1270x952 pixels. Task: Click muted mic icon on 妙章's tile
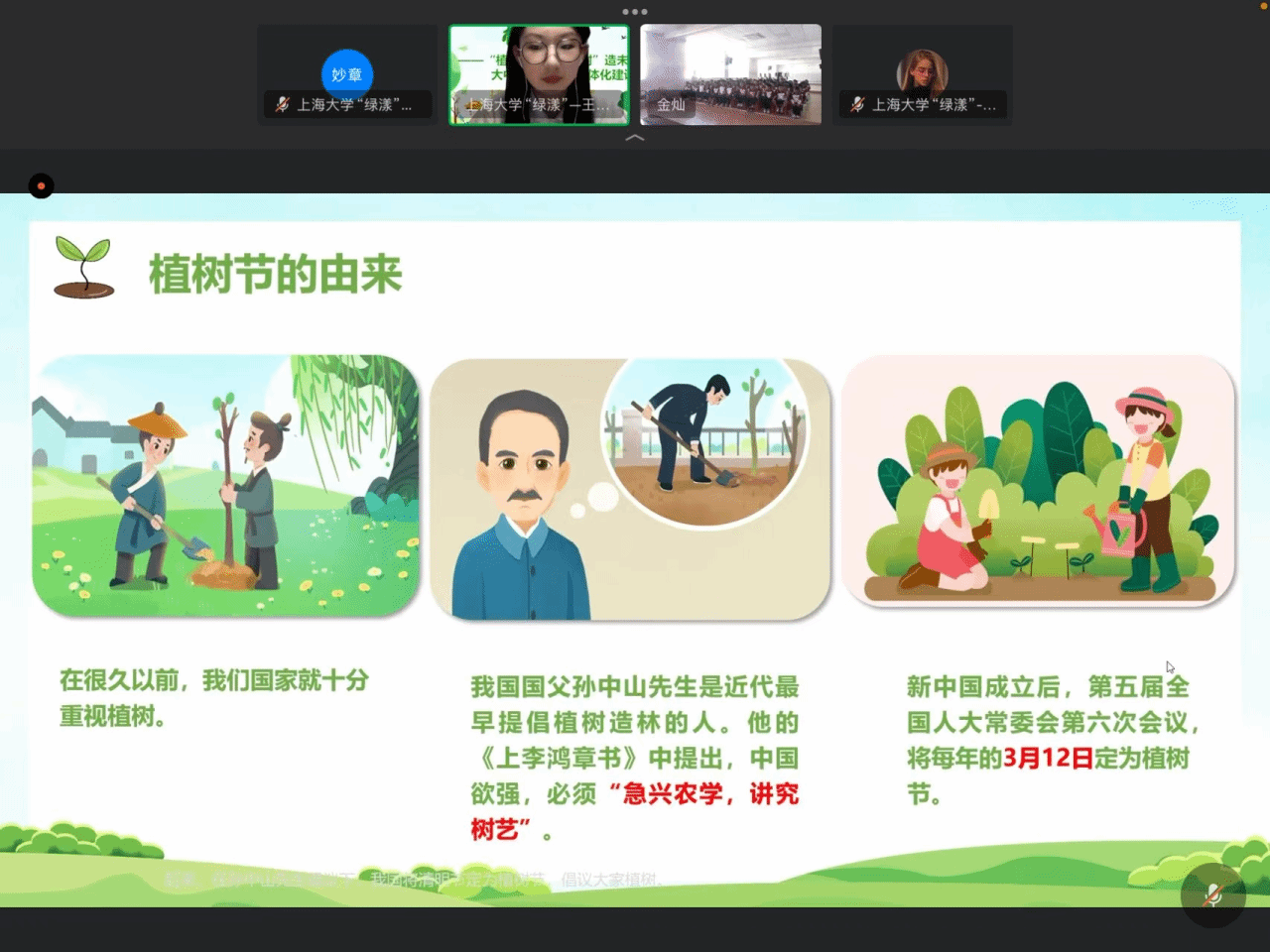point(282,104)
